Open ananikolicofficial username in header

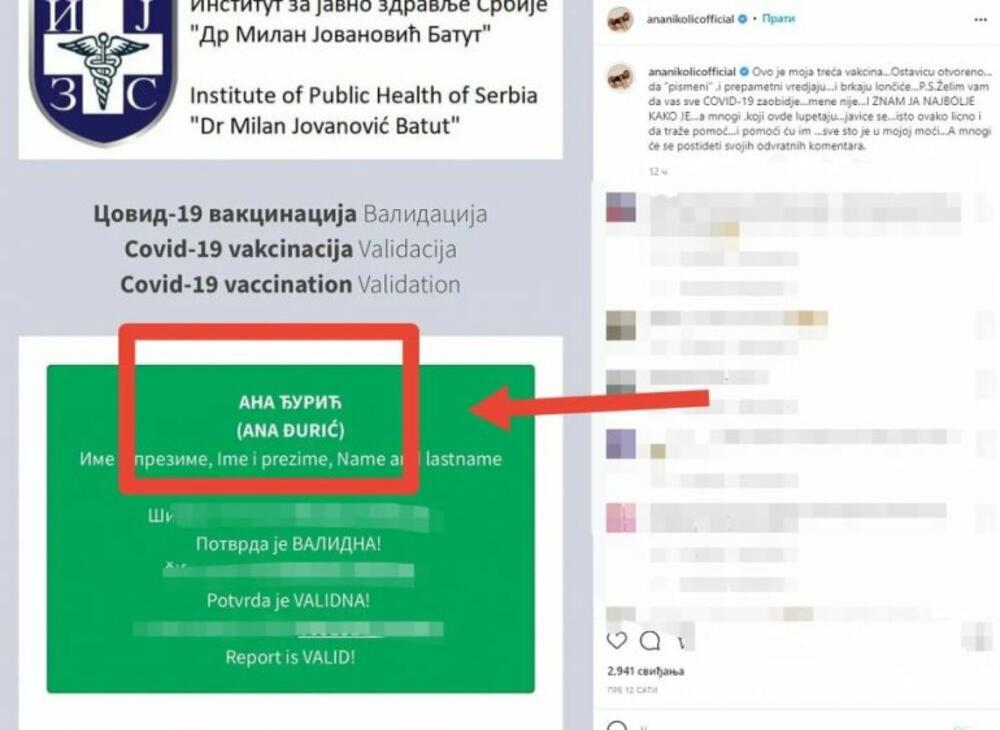point(691,19)
